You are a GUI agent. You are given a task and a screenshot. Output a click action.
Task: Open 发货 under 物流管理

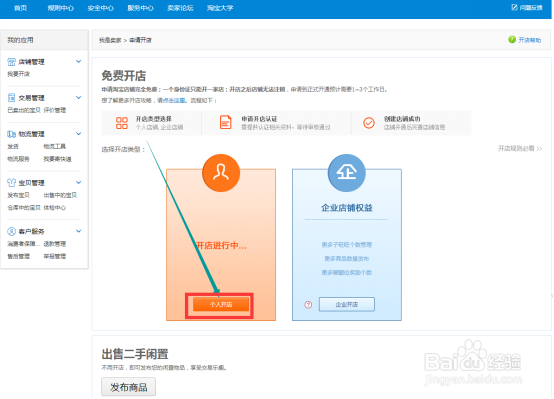13,146
